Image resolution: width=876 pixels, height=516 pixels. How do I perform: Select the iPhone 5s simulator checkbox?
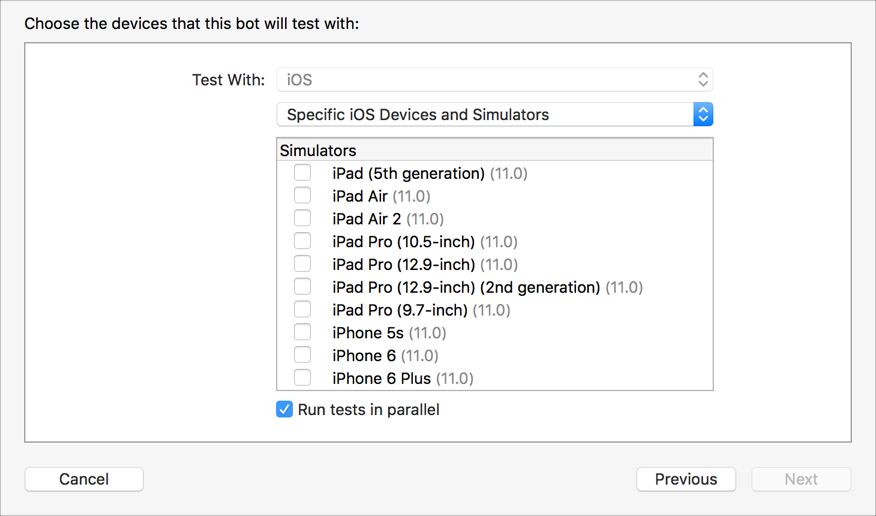302,332
